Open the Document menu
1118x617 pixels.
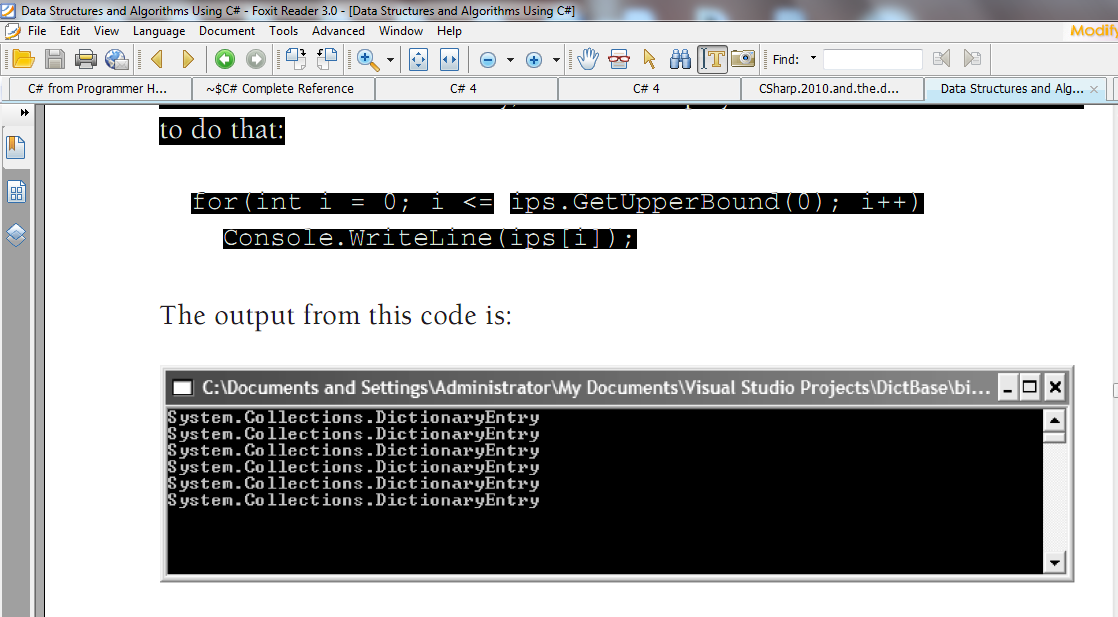pyautogui.click(x=227, y=30)
